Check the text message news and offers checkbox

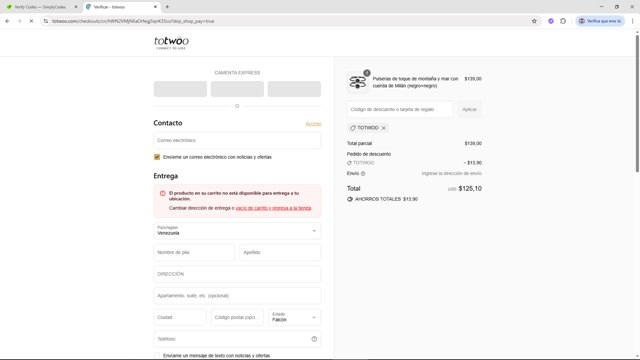point(157,356)
